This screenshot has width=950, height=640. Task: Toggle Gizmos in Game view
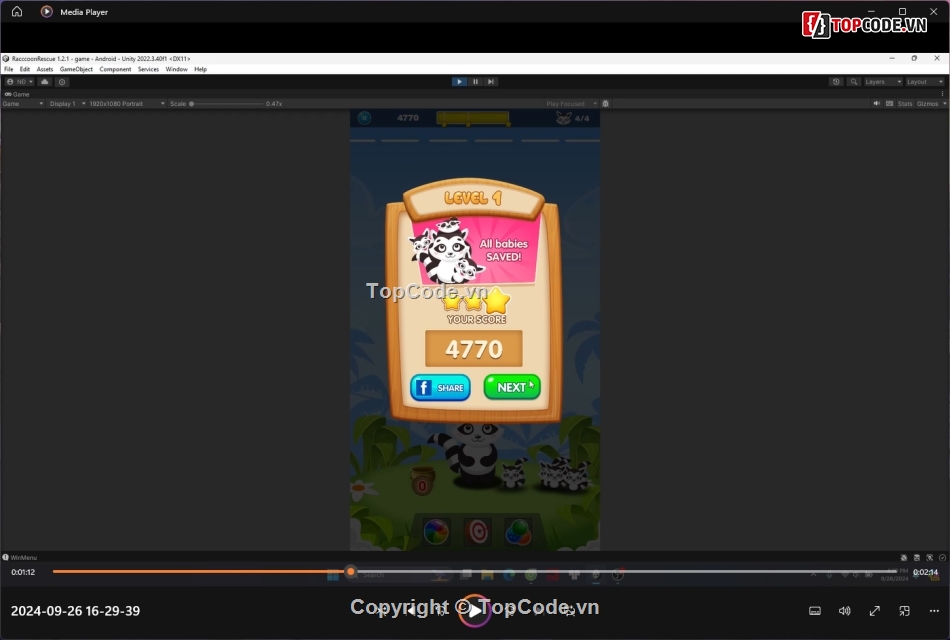[928, 104]
